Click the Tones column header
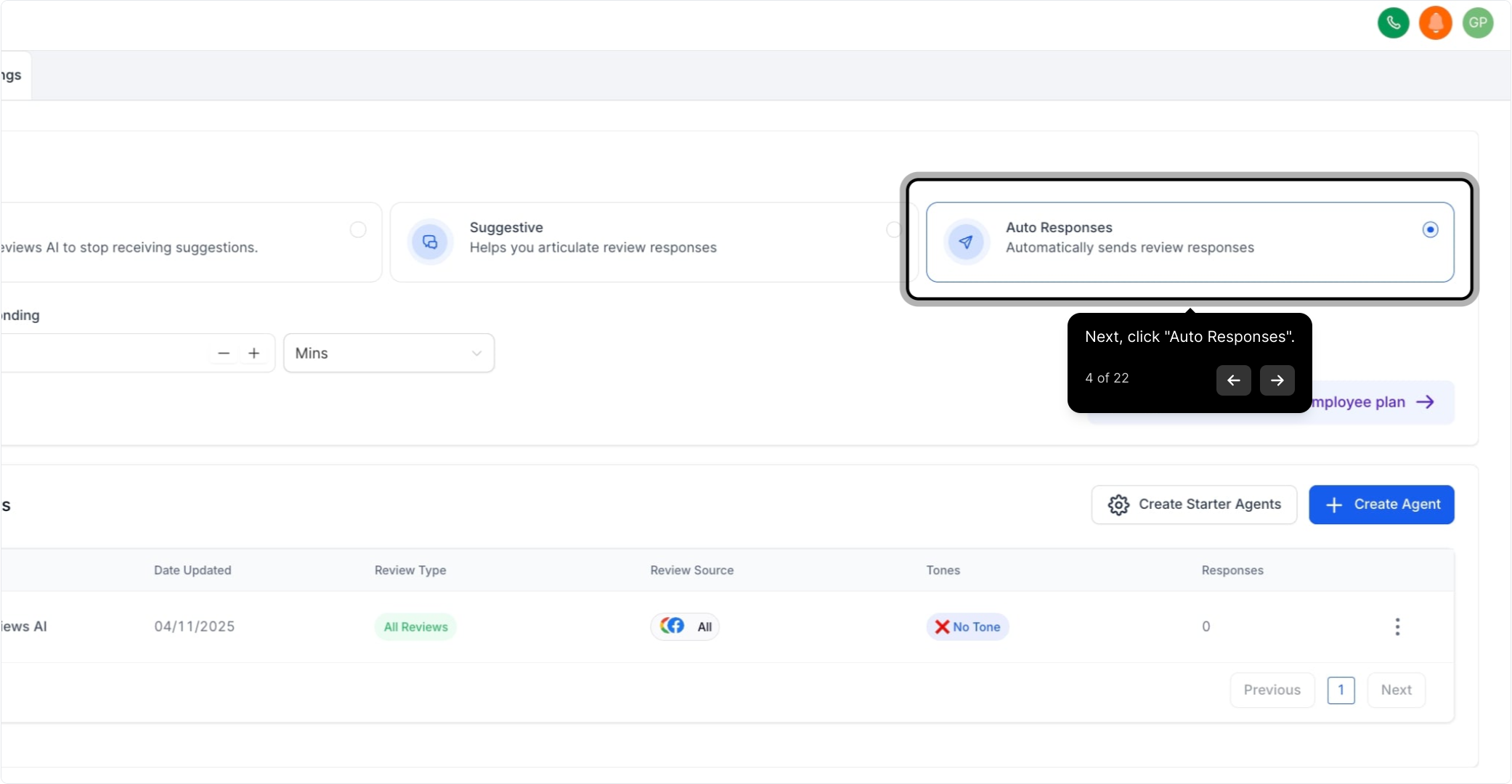1512x784 pixels. click(x=943, y=571)
